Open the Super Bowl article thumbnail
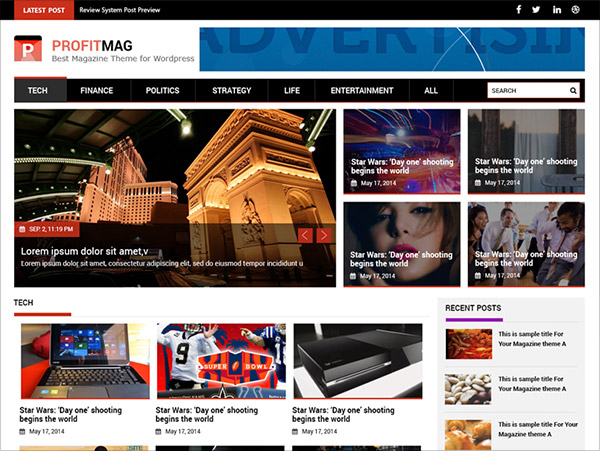The image size is (600, 451). tap(221, 361)
